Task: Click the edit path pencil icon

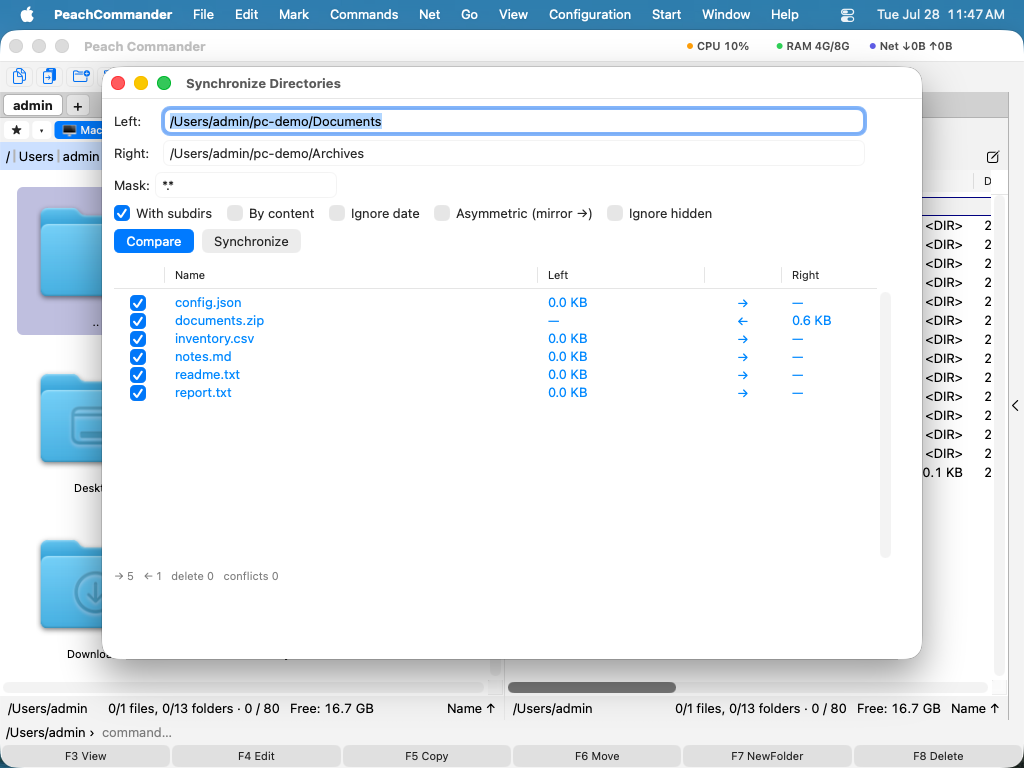Action: point(993,157)
